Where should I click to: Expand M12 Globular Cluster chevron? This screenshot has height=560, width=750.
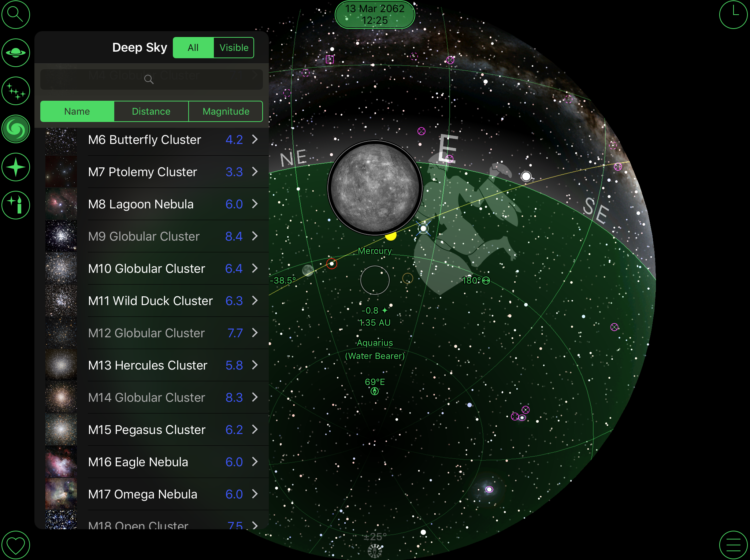[x=255, y=333]
